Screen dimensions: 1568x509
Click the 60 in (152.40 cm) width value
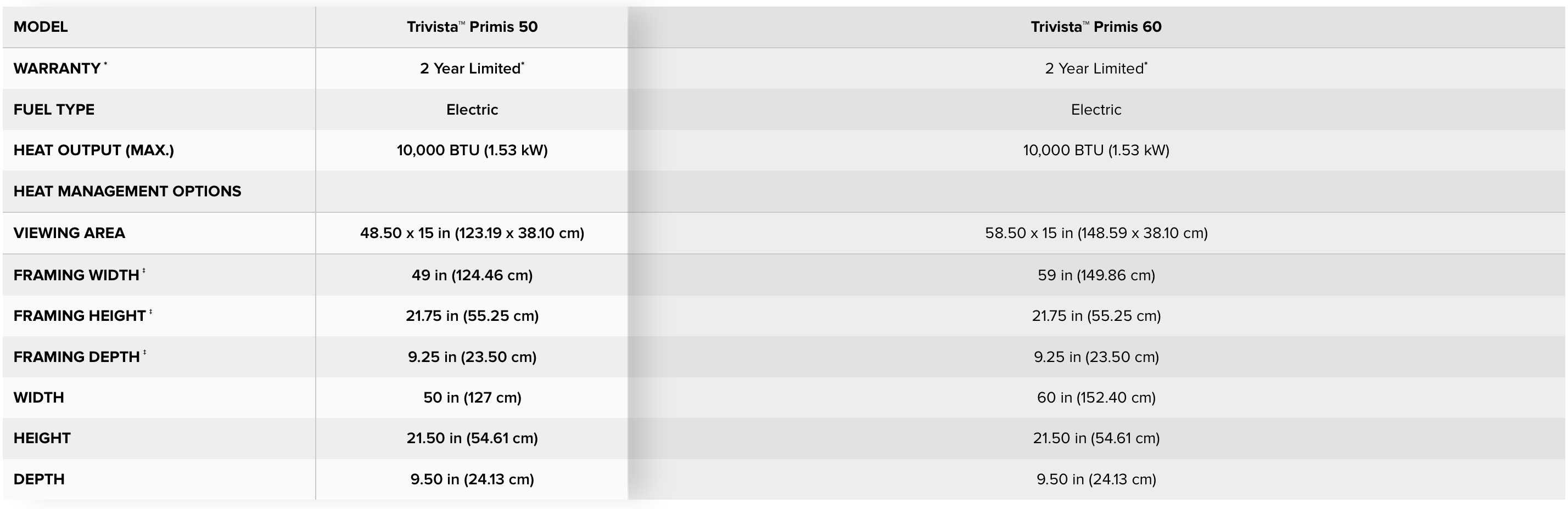tap(1096, 397)
